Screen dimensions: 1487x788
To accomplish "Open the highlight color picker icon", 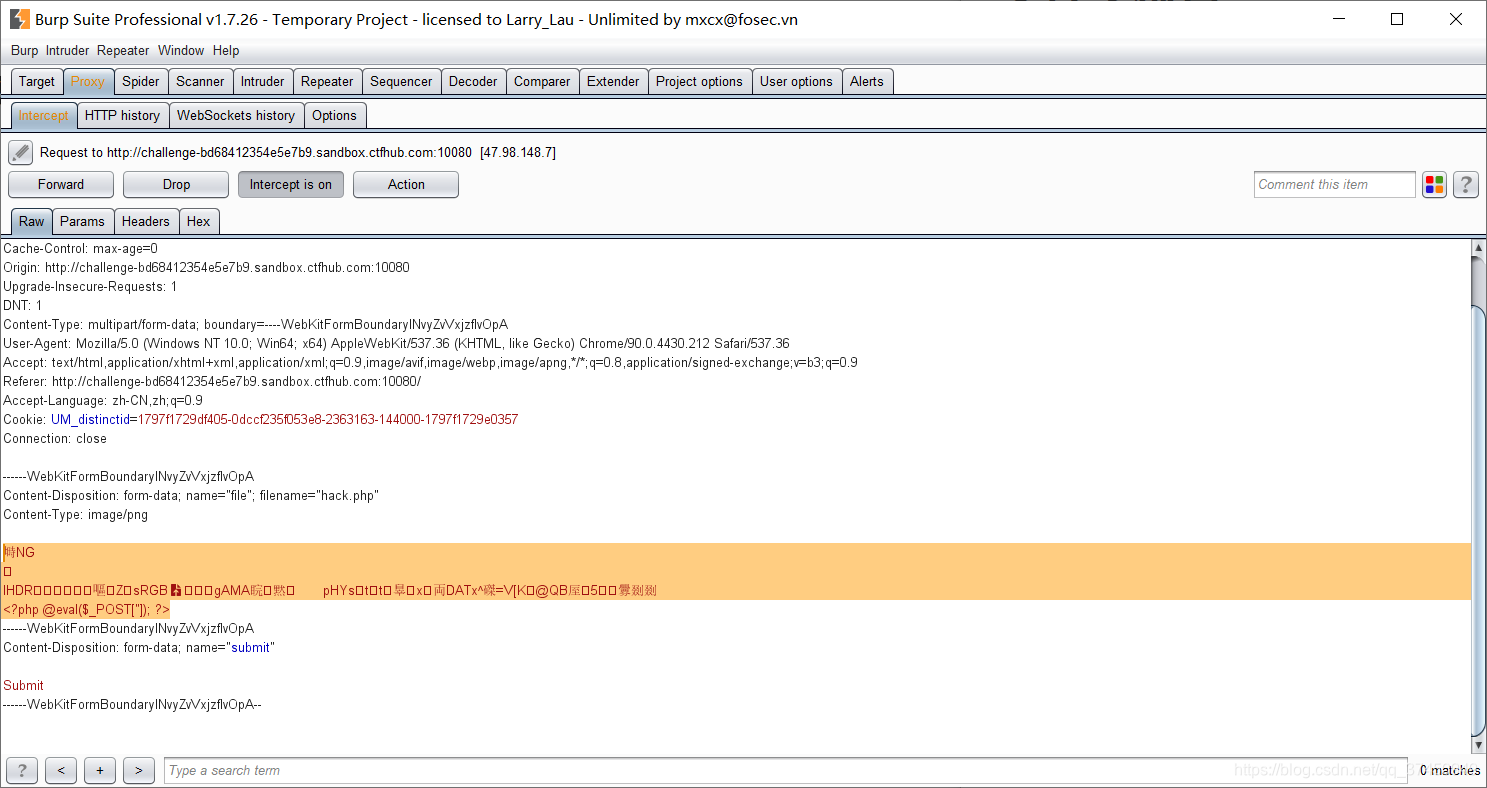I will pyautogui.click(x=1435, y=184).
